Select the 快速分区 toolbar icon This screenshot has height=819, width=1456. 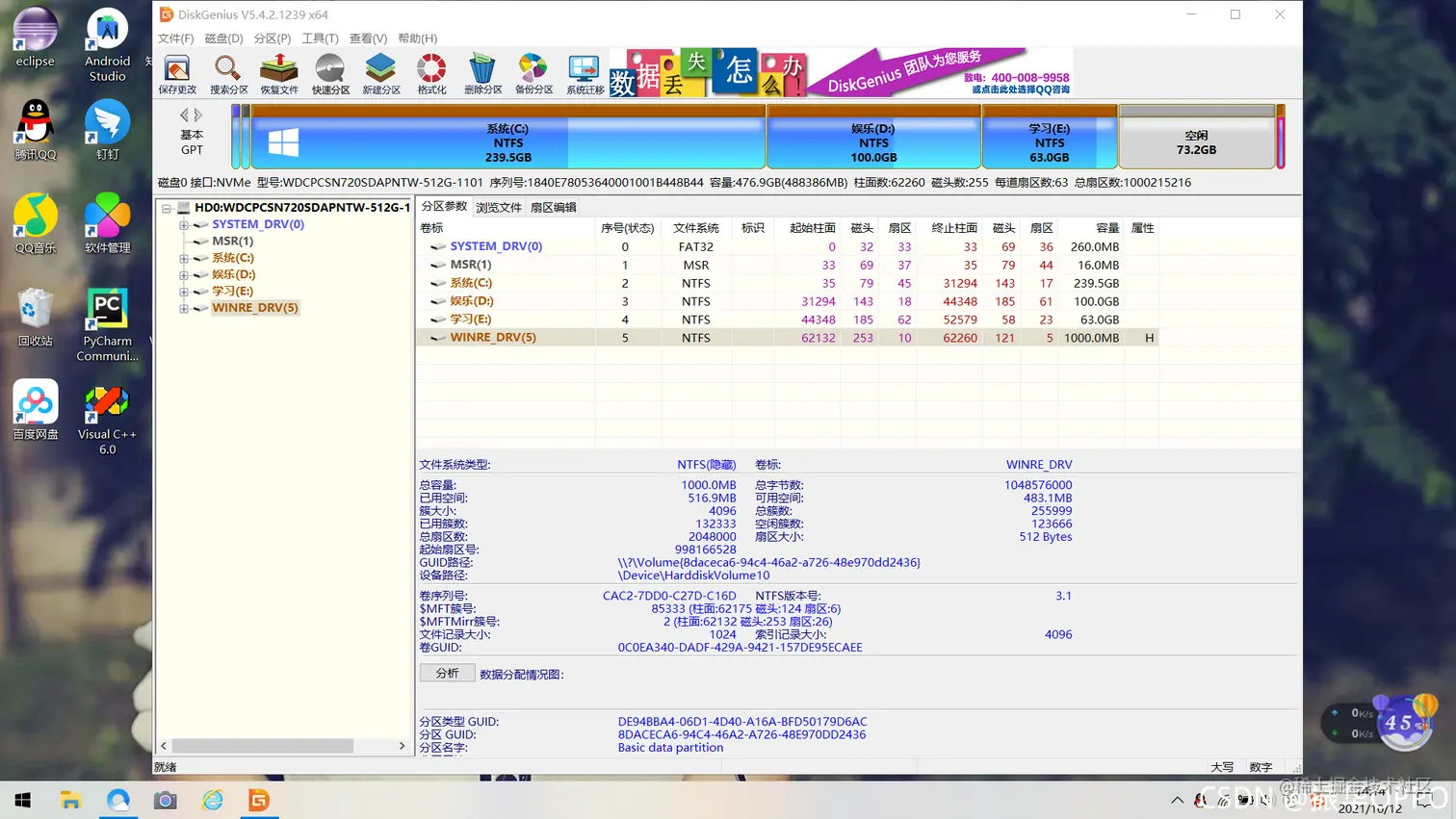pyautogui.click(x=330, y=74)
